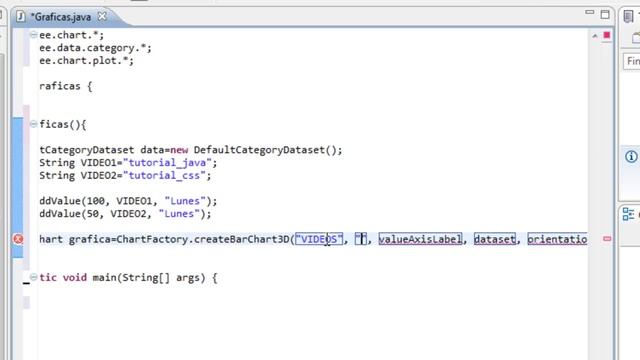The image size is (640, 360).
Task: Collapse the import statements fold
Action: click(34, 35)
